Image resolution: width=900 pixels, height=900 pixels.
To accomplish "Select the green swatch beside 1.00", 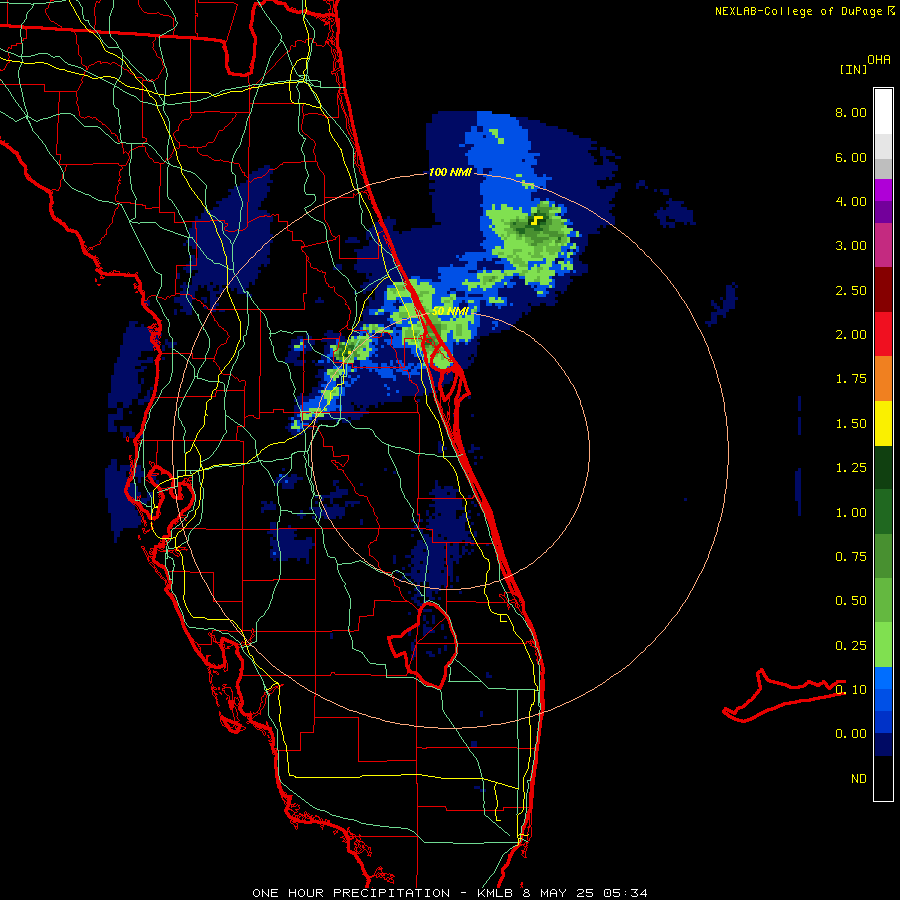I will (x=883, y=512).
